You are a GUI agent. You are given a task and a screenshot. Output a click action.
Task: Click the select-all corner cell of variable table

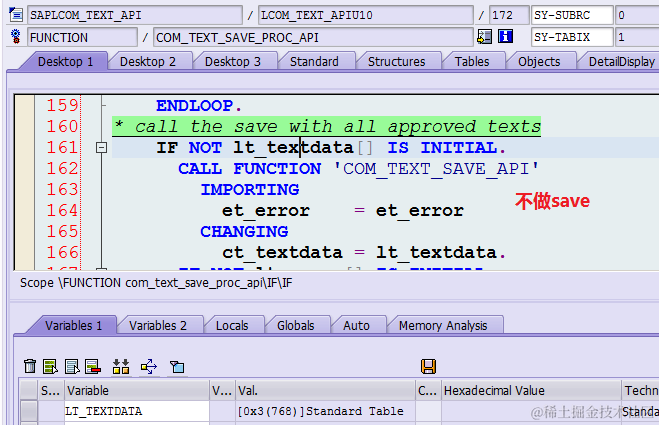tap(29, 391)
